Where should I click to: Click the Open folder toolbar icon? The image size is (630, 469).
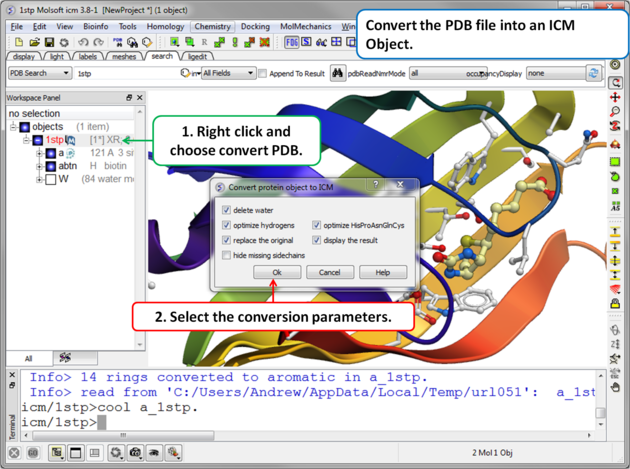point(34,42)
